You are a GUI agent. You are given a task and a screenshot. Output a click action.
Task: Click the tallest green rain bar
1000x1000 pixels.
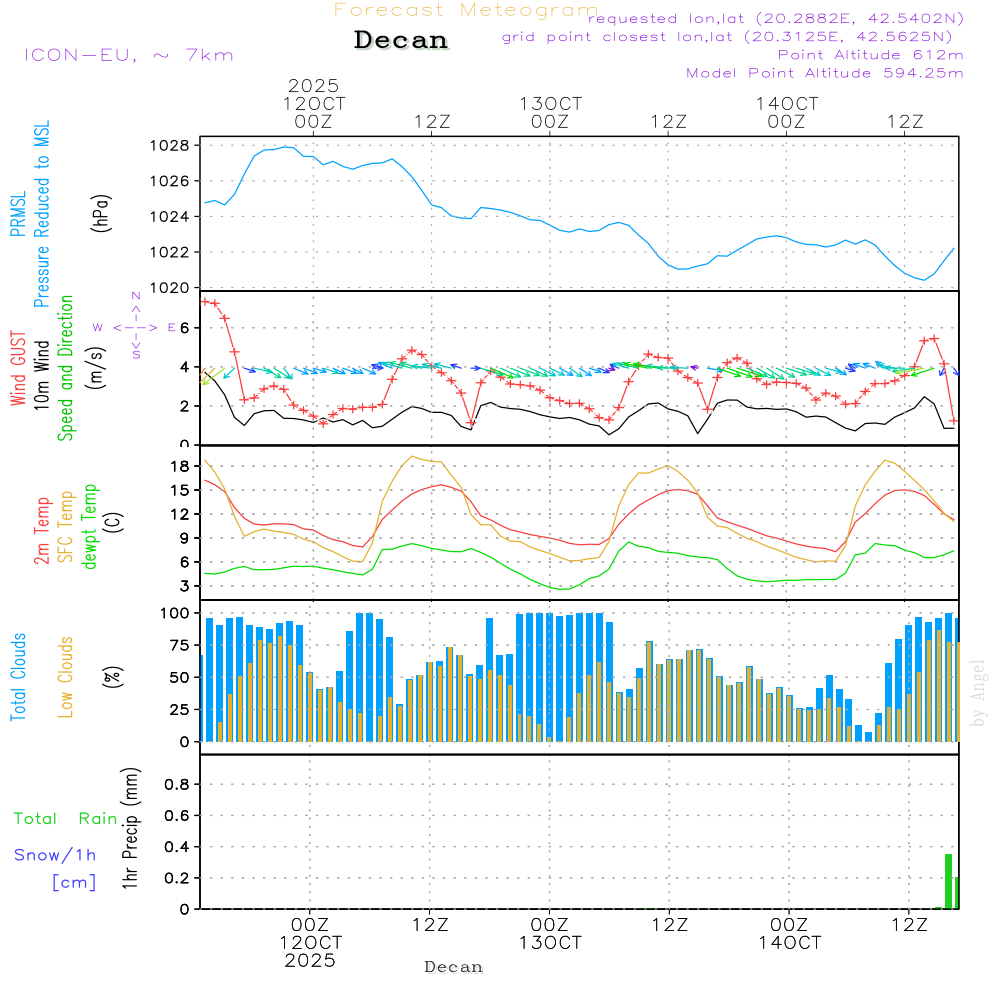(x=948, y=881)
